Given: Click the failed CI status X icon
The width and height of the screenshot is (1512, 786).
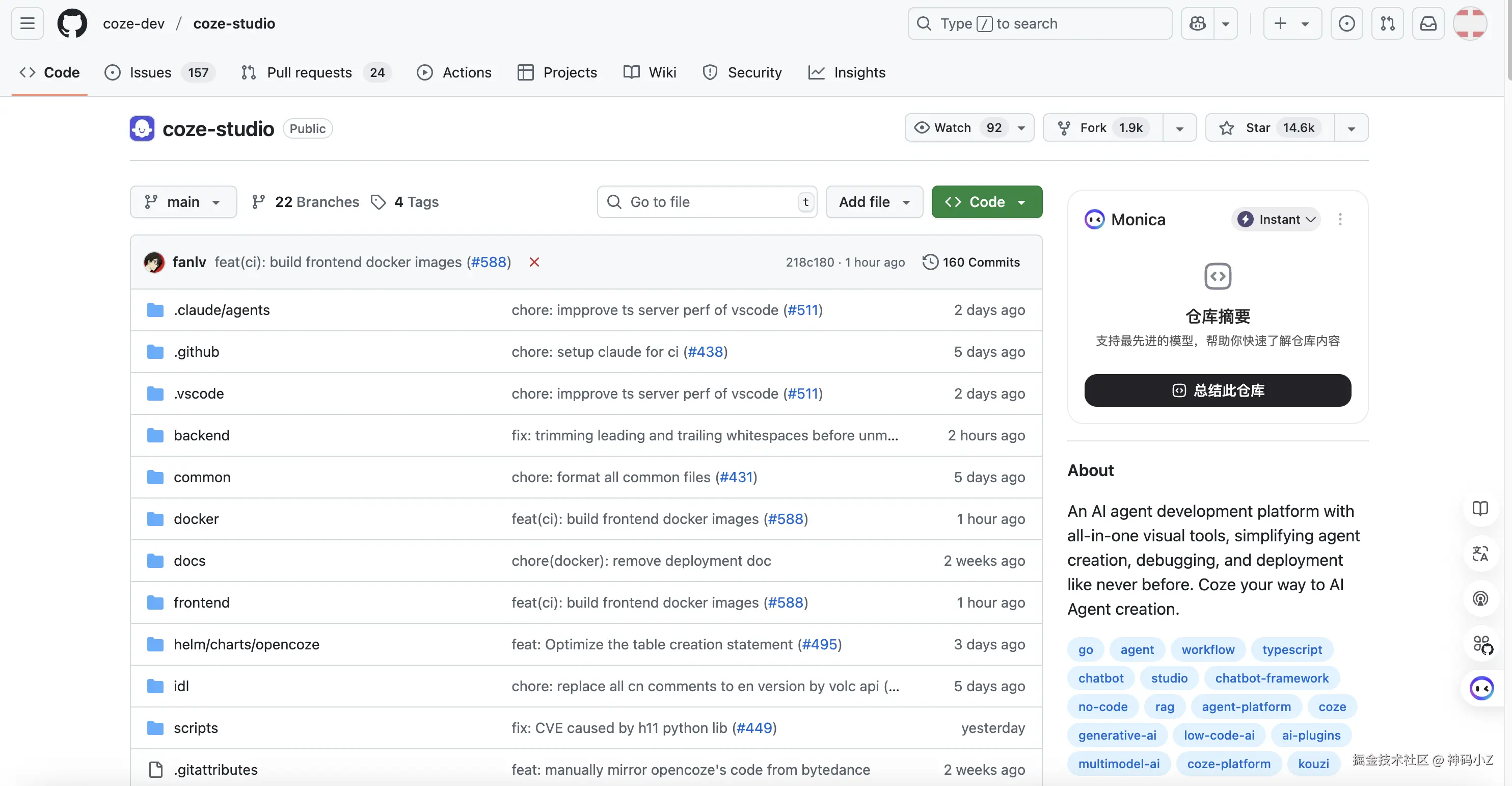Looking at the screenshot, I should click(x=534, y=262).
